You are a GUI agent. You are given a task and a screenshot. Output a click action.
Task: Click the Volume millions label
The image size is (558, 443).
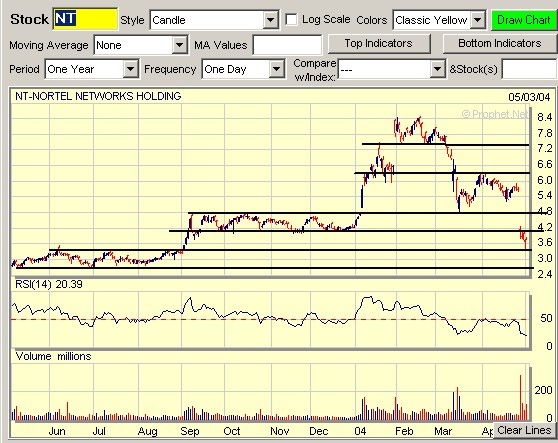click(53, 356)
